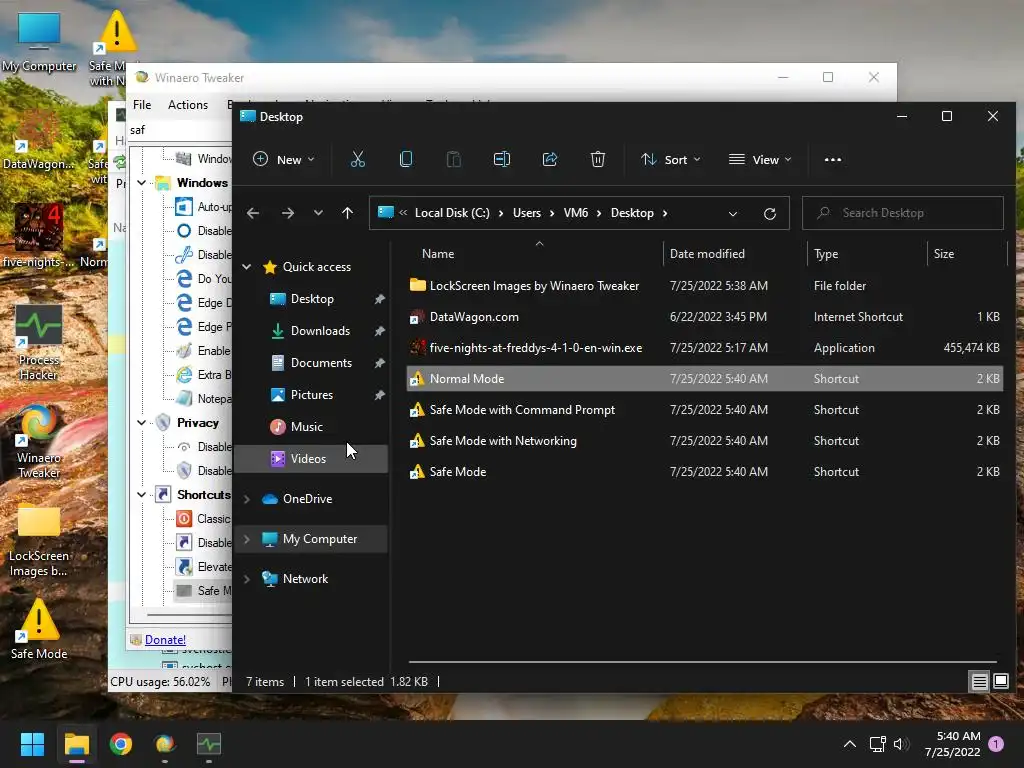
Task: Show hidden tray icons chevron
Action: click(850, 744)
